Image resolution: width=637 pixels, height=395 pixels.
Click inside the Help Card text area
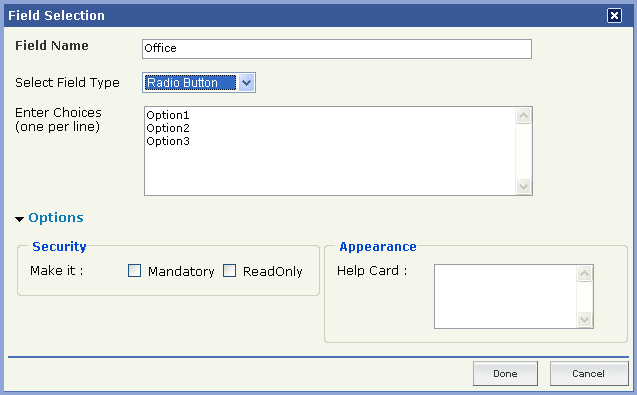pos(505,296)
